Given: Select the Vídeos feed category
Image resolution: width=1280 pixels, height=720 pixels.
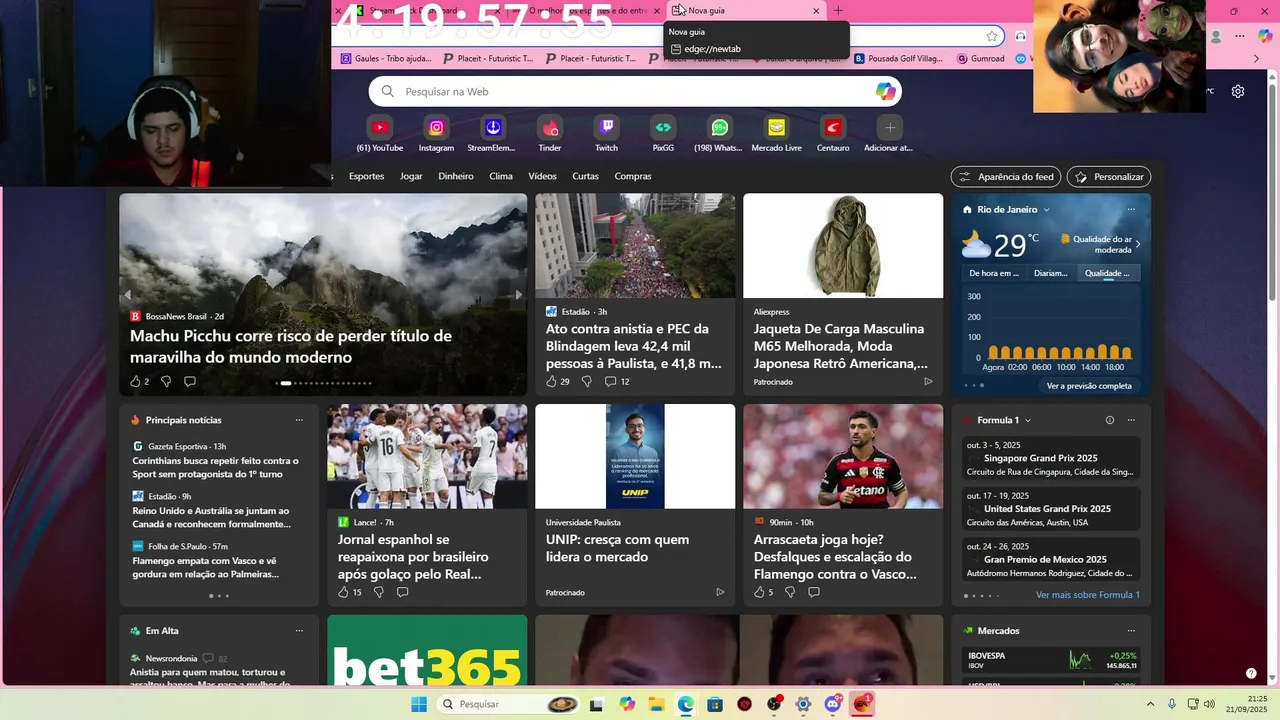Looking at the screenshot, I should coord(542,176).
